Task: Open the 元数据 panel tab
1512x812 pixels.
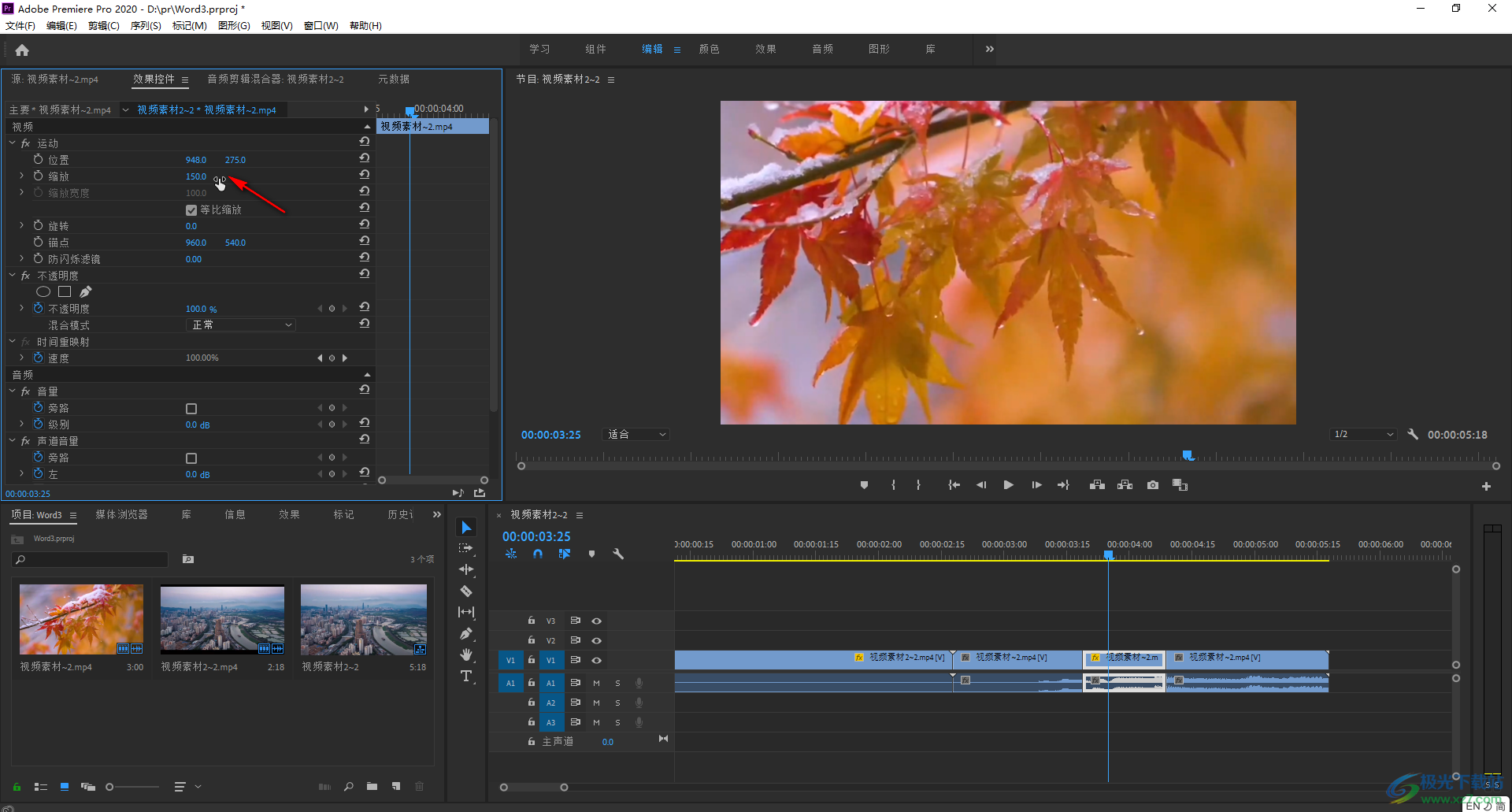Action: click(x=394, y=79)
